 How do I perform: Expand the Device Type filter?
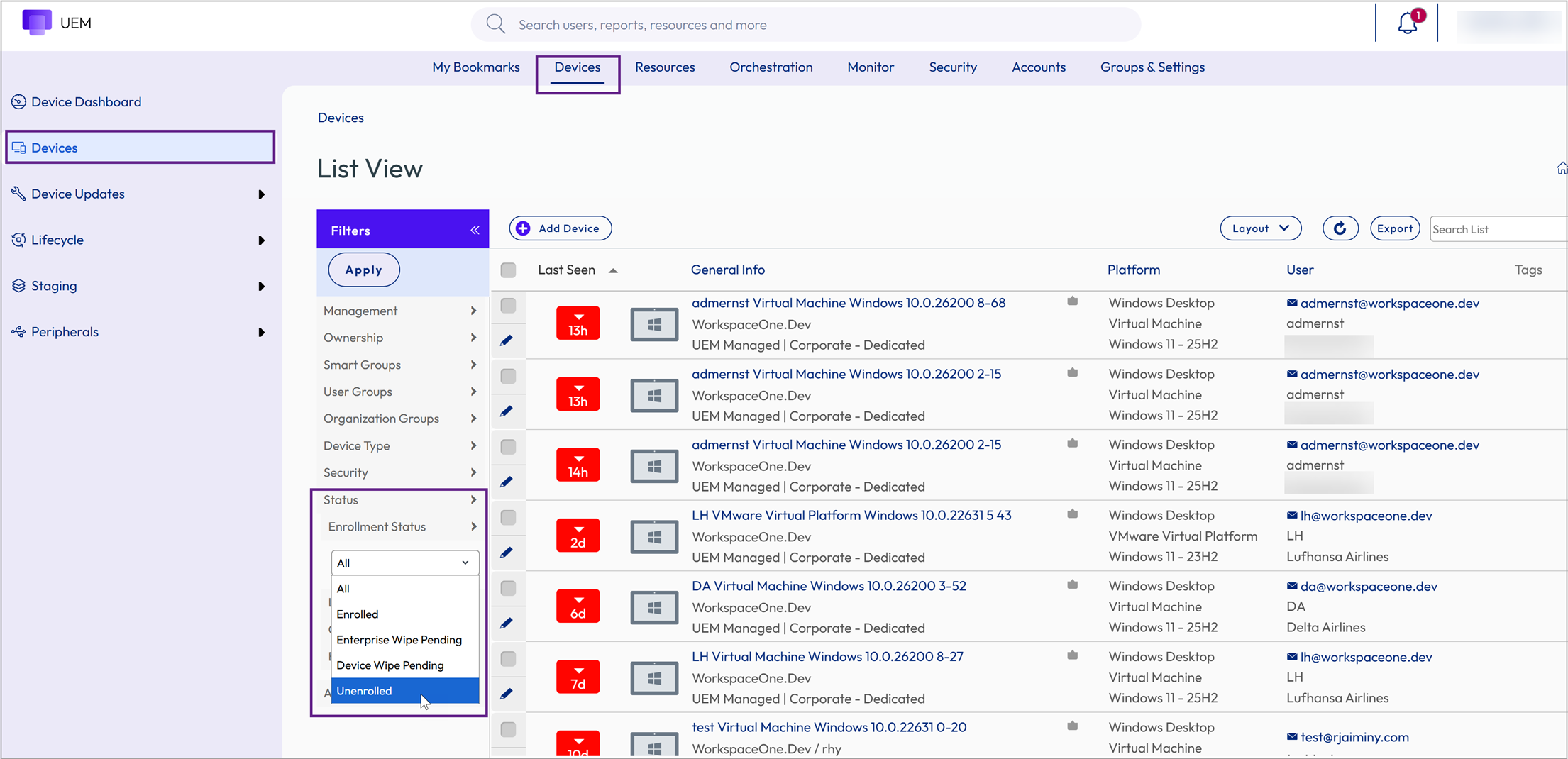pos(401,445)
